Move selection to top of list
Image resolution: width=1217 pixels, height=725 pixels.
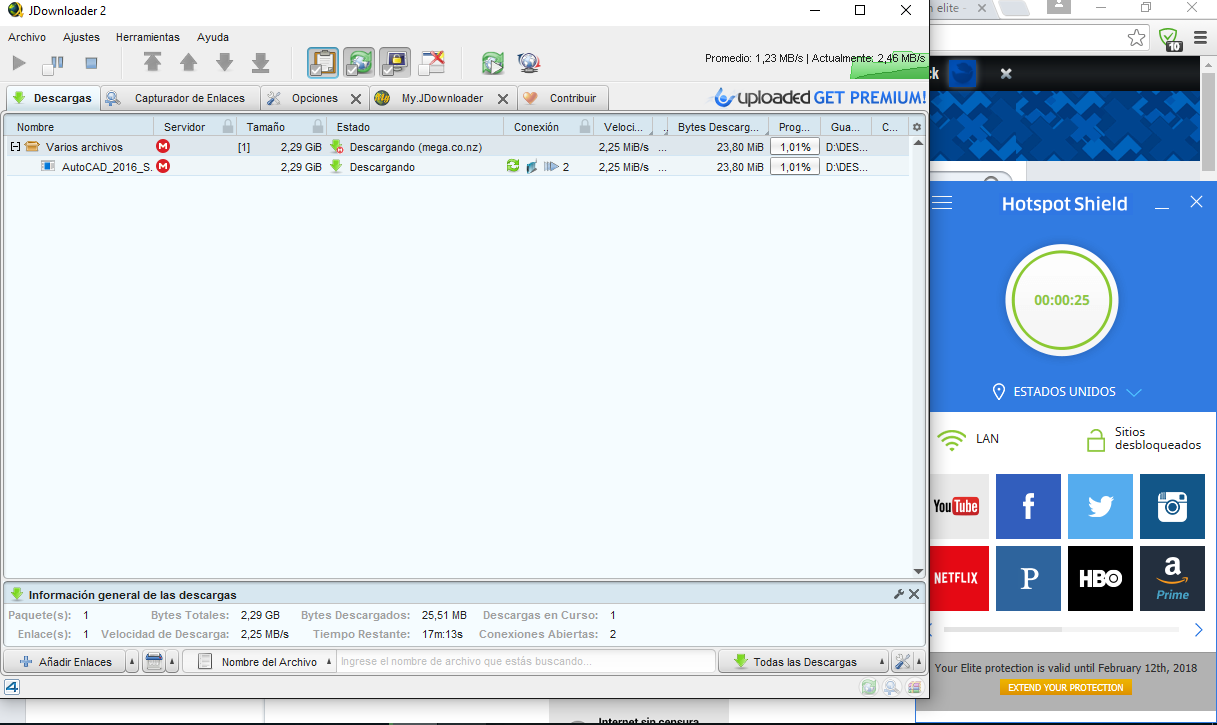tap(152, 63)
